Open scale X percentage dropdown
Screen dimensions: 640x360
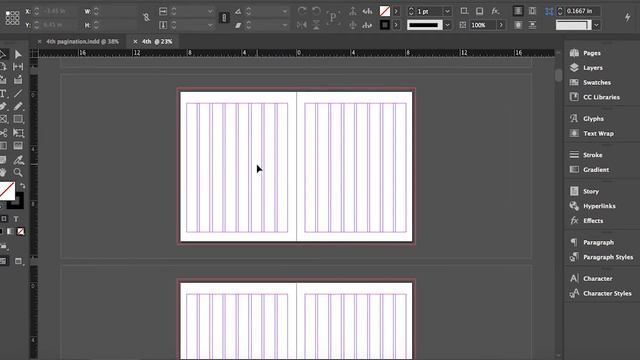click(x=210, y=11)
